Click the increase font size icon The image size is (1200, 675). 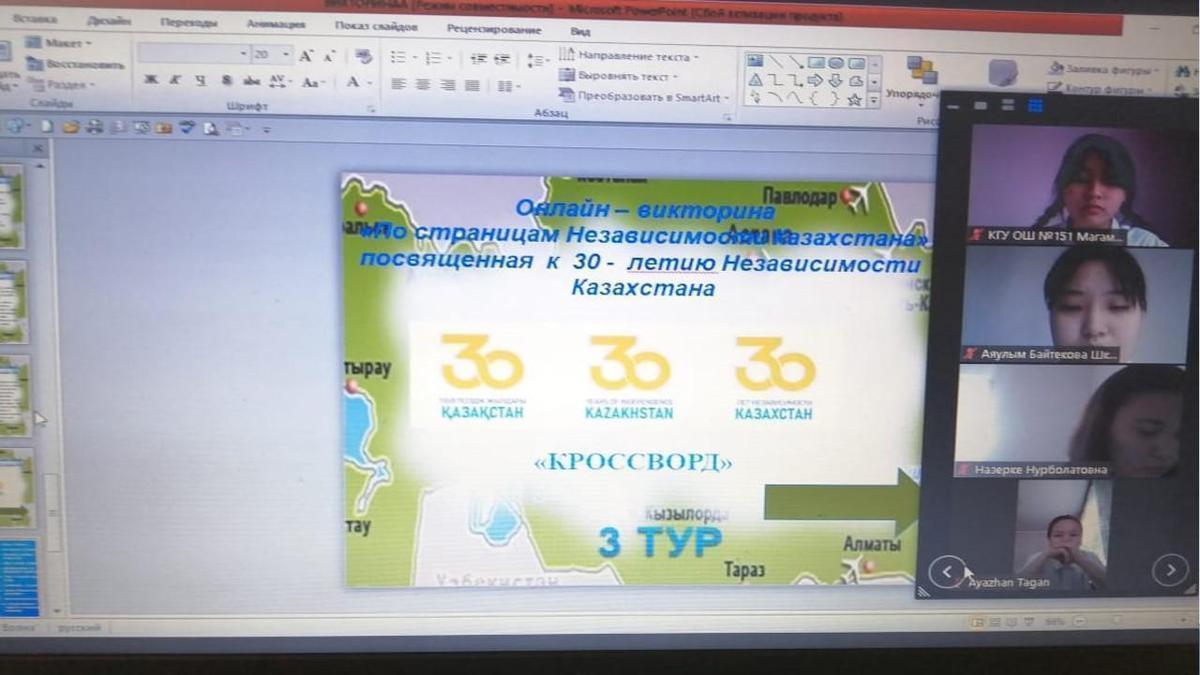tap(306, 56)
